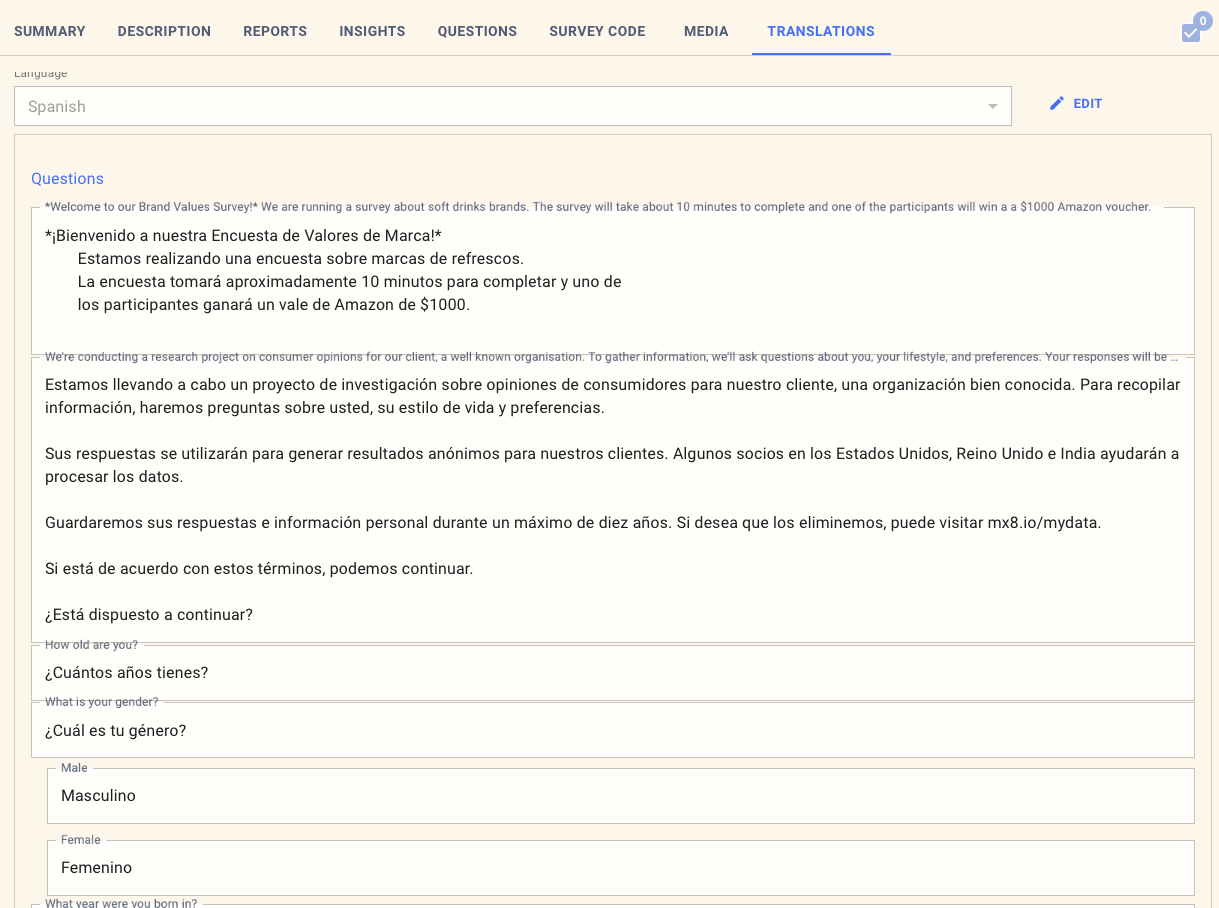1219x908 pixels.
Task: Switch to the Description tab
Action: tap(164, 31)
